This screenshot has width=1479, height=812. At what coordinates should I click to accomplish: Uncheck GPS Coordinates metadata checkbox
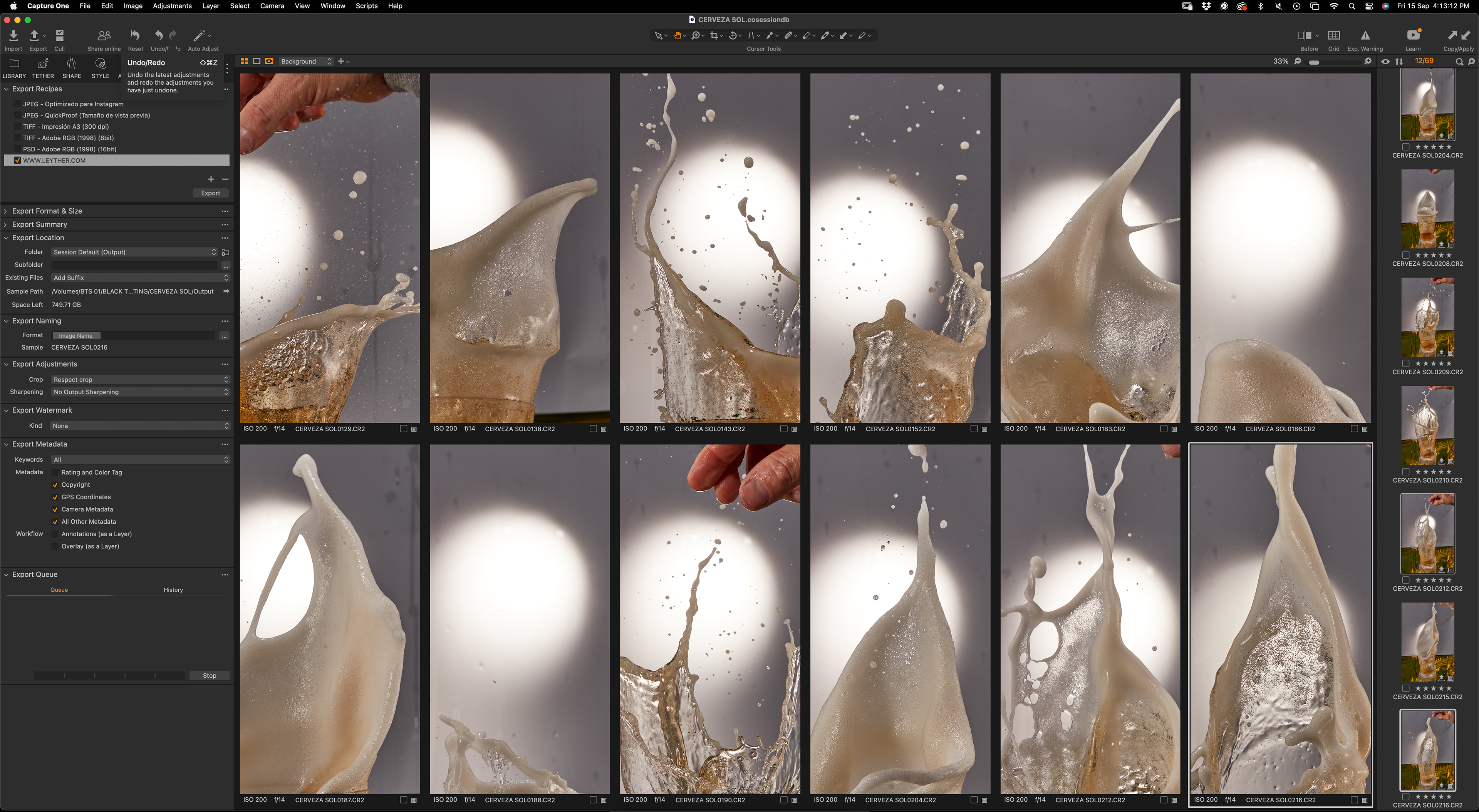55,497
